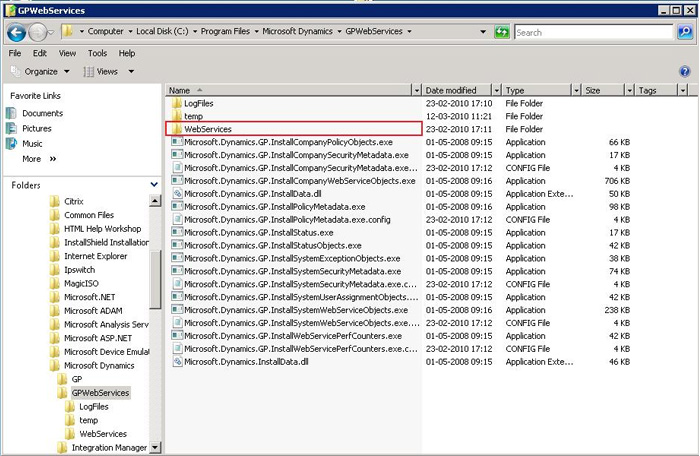Click Computer in the address breadcrumb
Image resolution: width=700 pixels, height=456 pixels.
pos(105,31)
